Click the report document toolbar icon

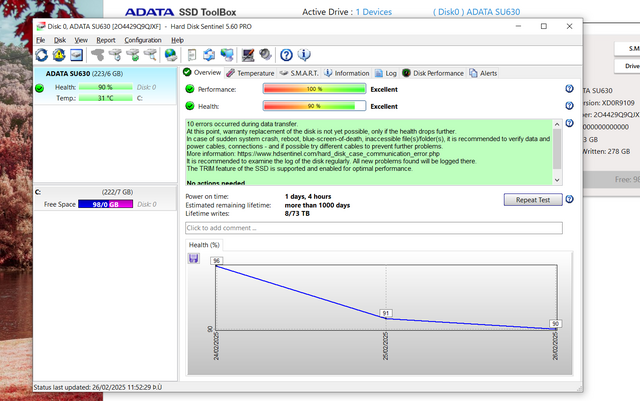(191, 54)
